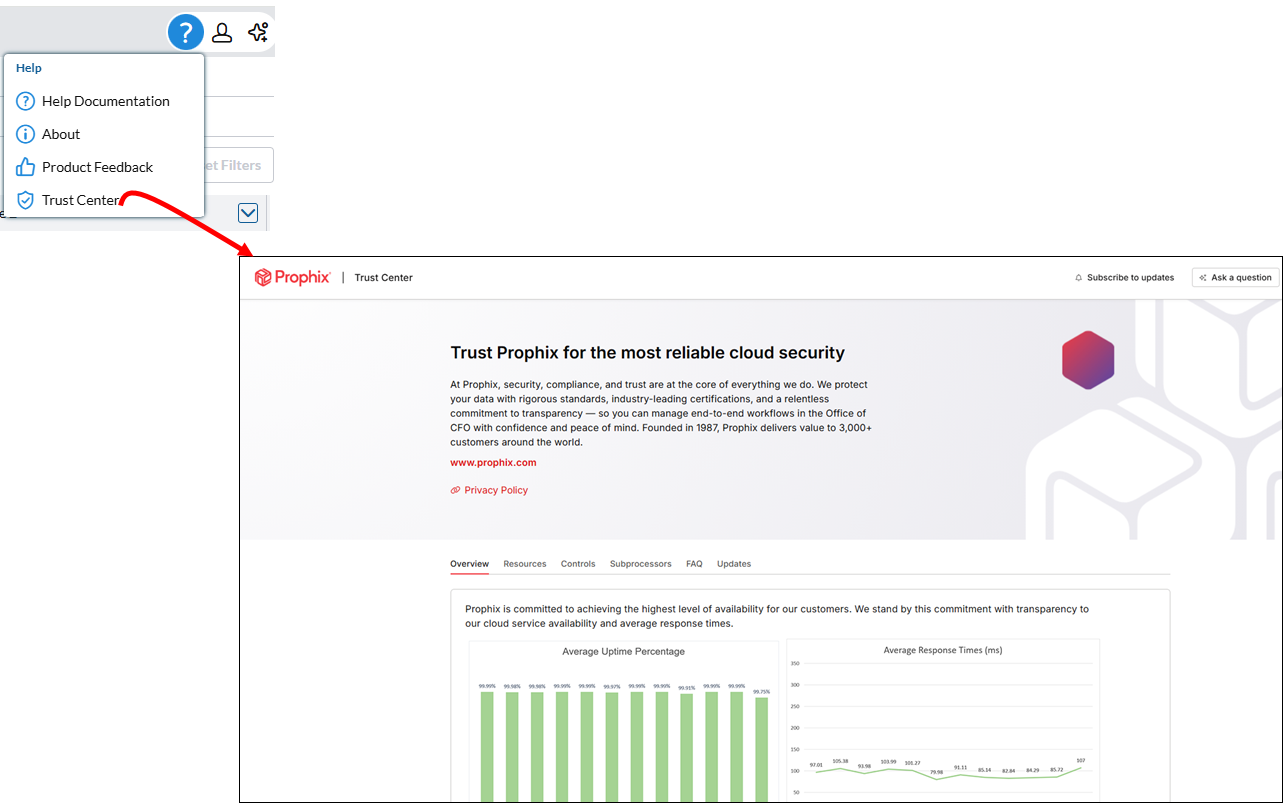Screen dimensions: 1283x803
Task: Click the blue Help question mark icon
Action: pyautogui.click(x=185, y=32)
